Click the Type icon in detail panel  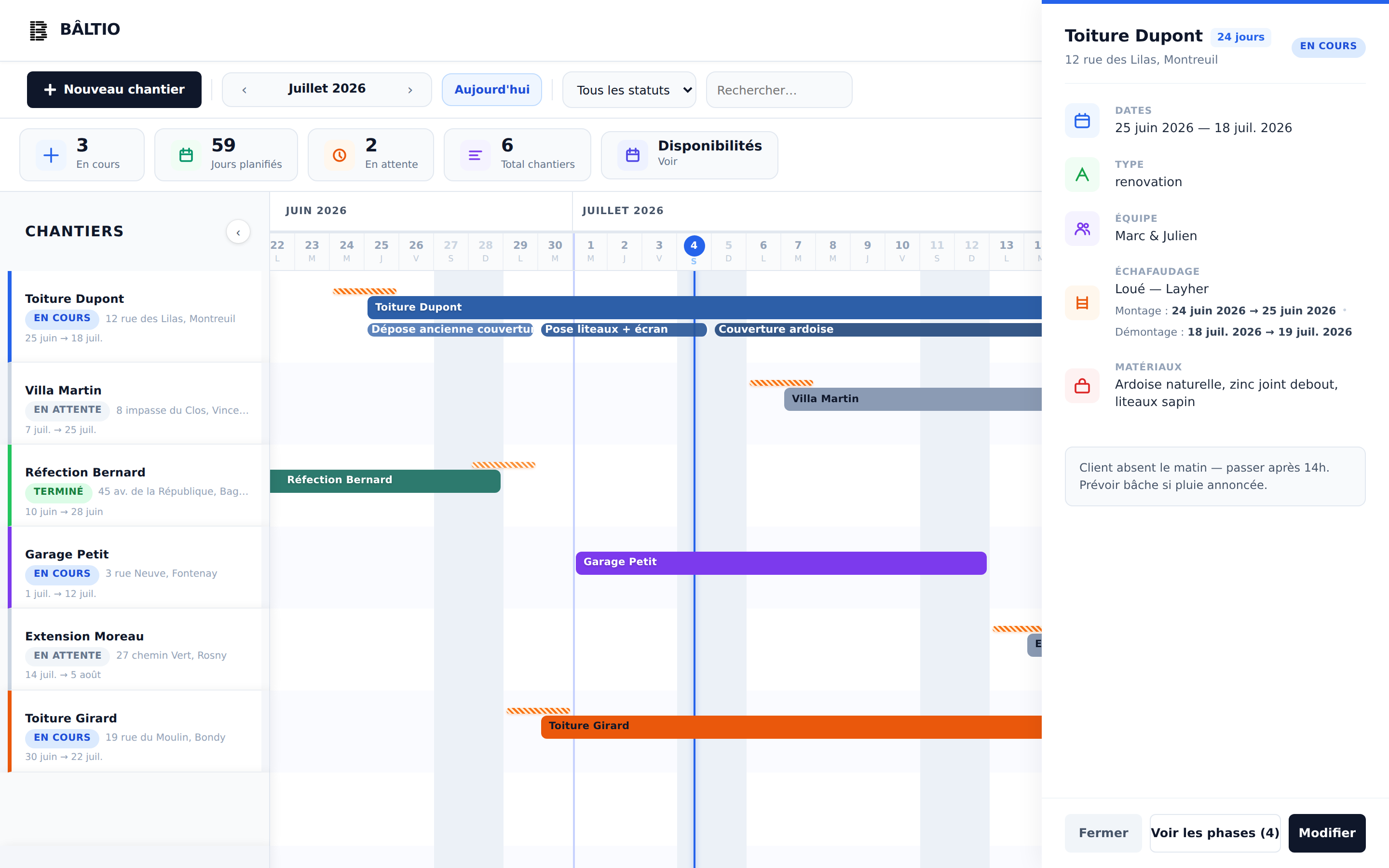1082,175
